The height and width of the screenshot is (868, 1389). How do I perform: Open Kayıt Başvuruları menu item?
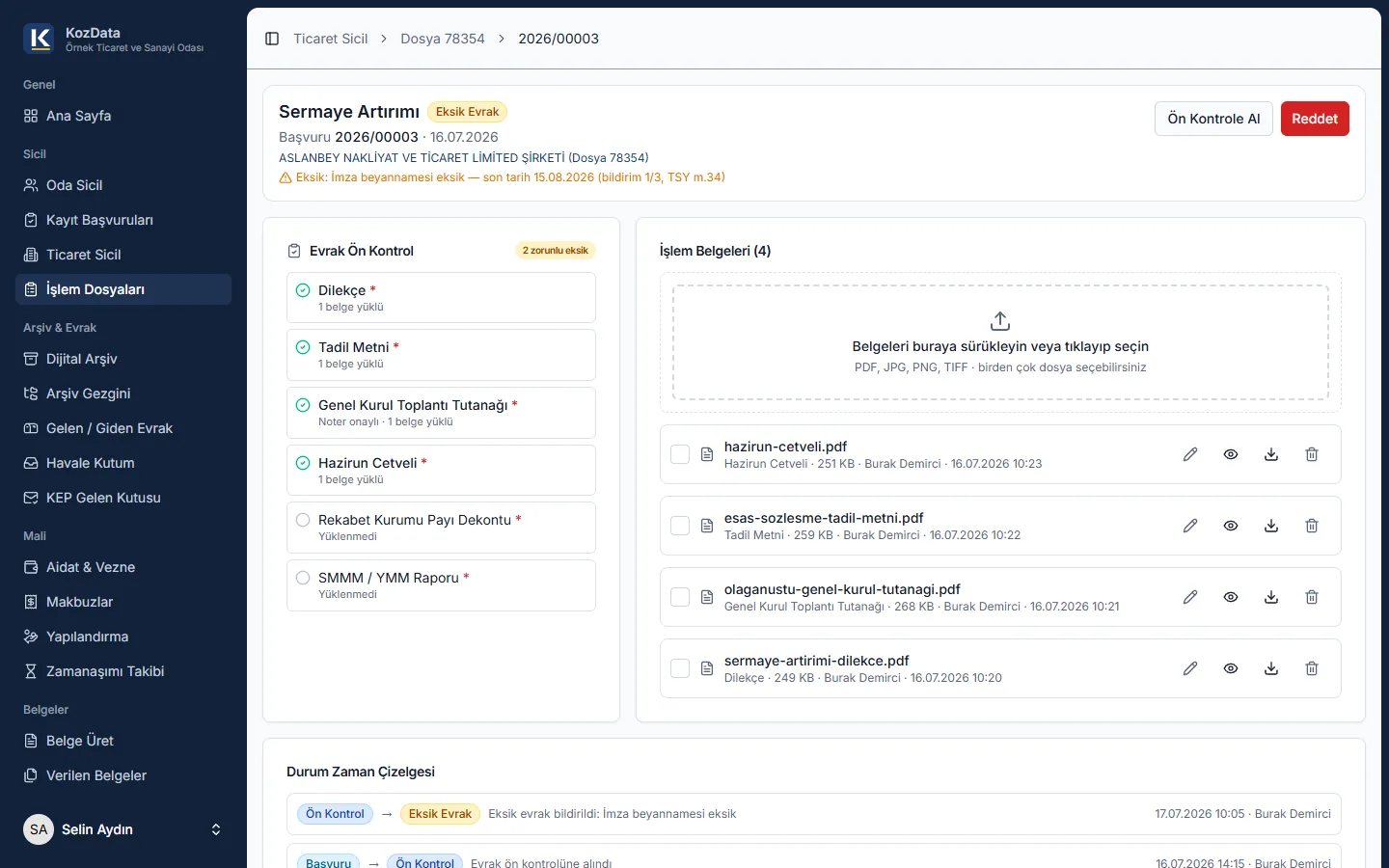pos(123,220)
